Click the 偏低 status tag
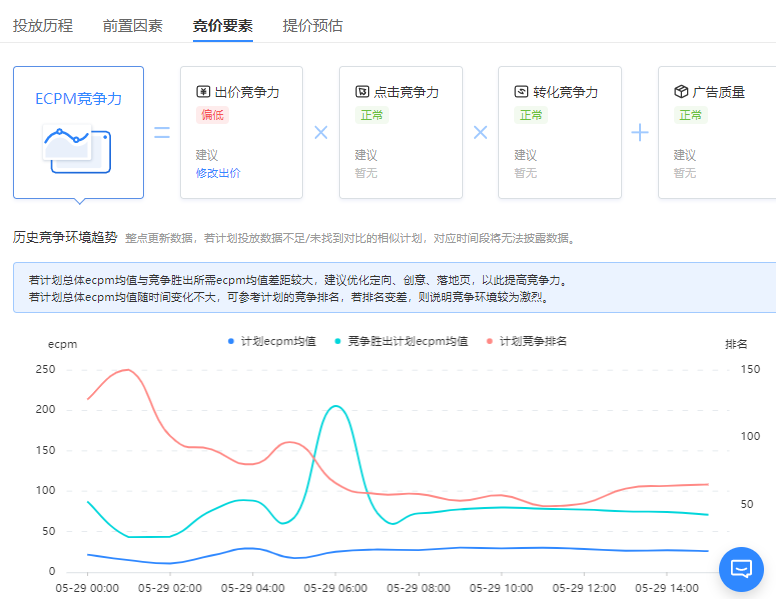 pos(212,115)
